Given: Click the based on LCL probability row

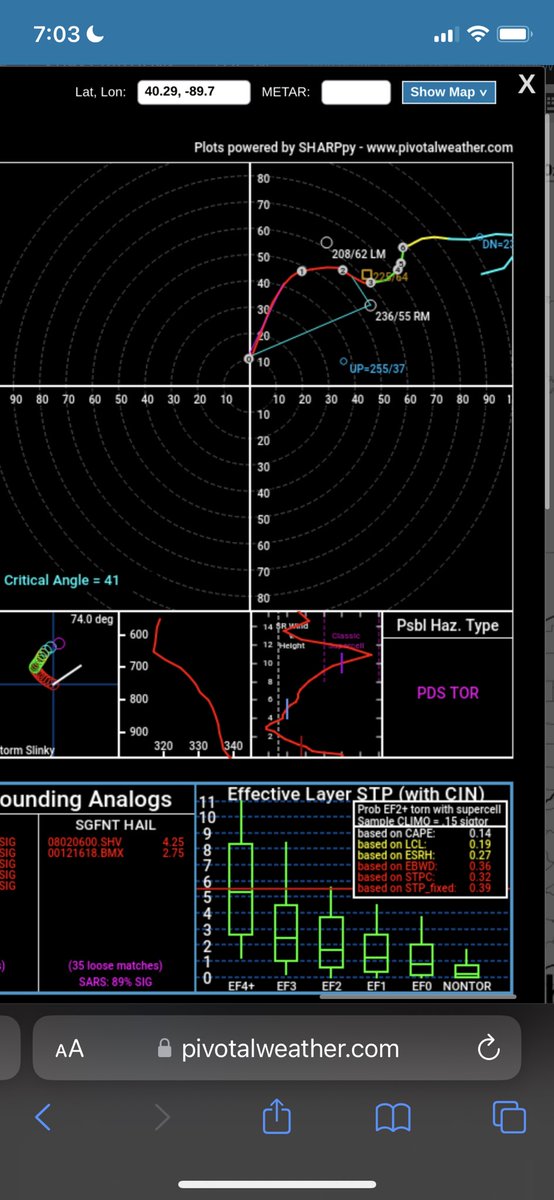Looking at the screenshot, I should coord(425,844).
